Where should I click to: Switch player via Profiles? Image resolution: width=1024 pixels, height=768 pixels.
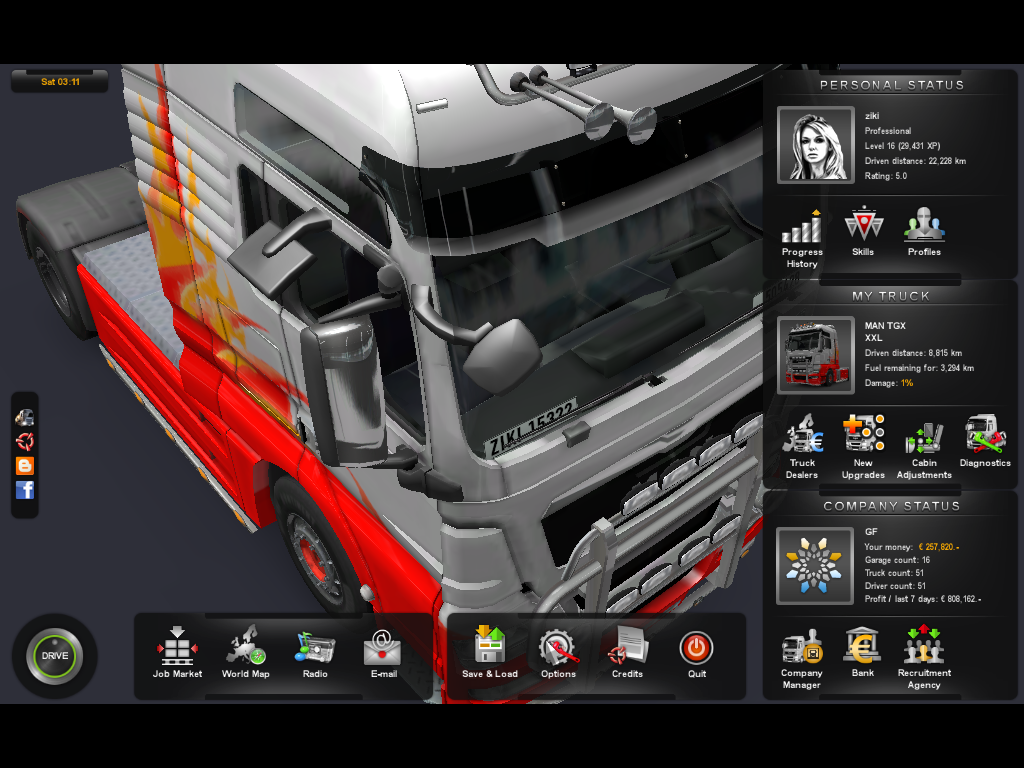click(924, 230)
